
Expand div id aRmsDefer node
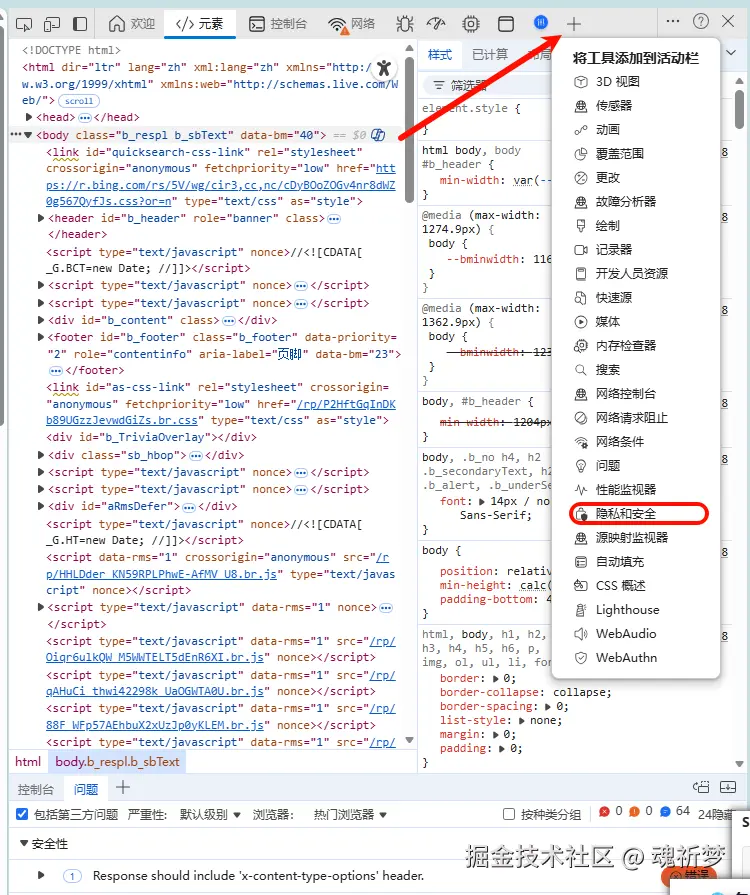tap(41, 506)
